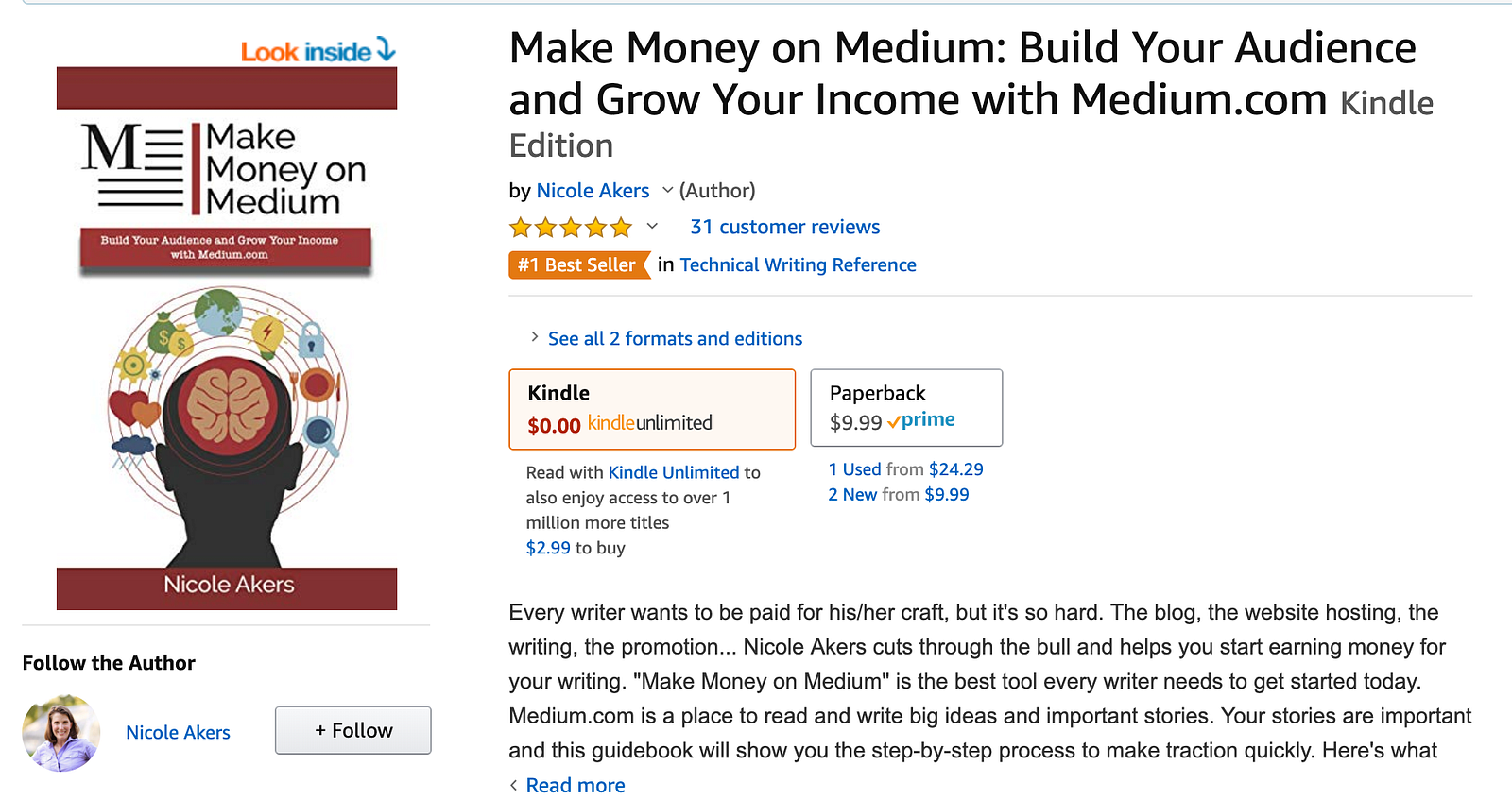Click the Kindle Unlimited text link
The image size is (1512, 800).
click(673, 472)
